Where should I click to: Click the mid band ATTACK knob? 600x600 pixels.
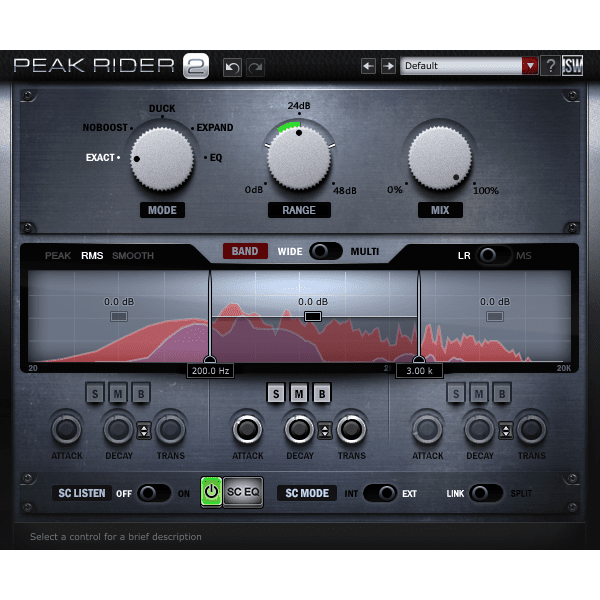coord(247,429)
